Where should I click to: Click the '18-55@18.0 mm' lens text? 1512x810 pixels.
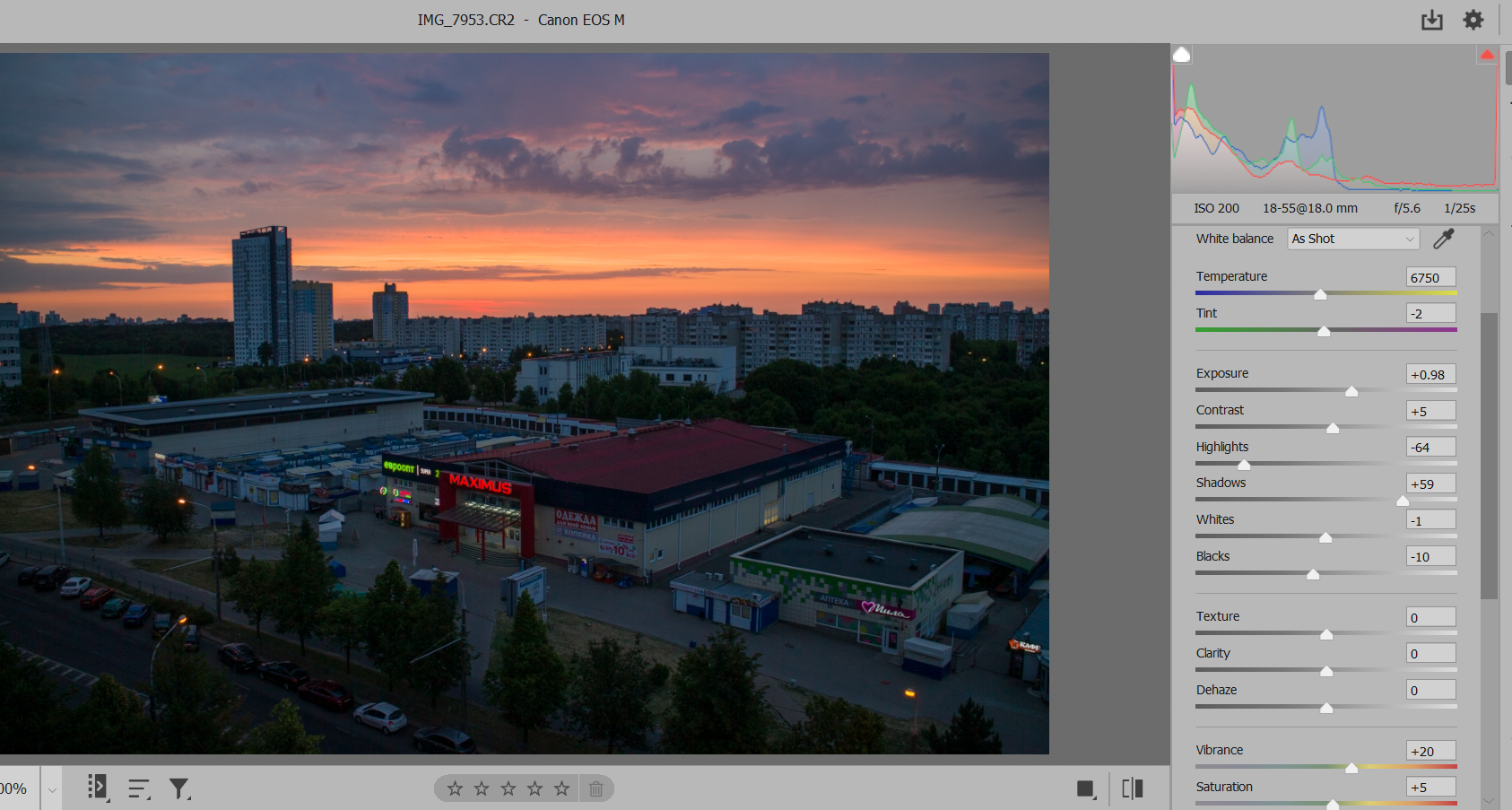(1310, 208)
